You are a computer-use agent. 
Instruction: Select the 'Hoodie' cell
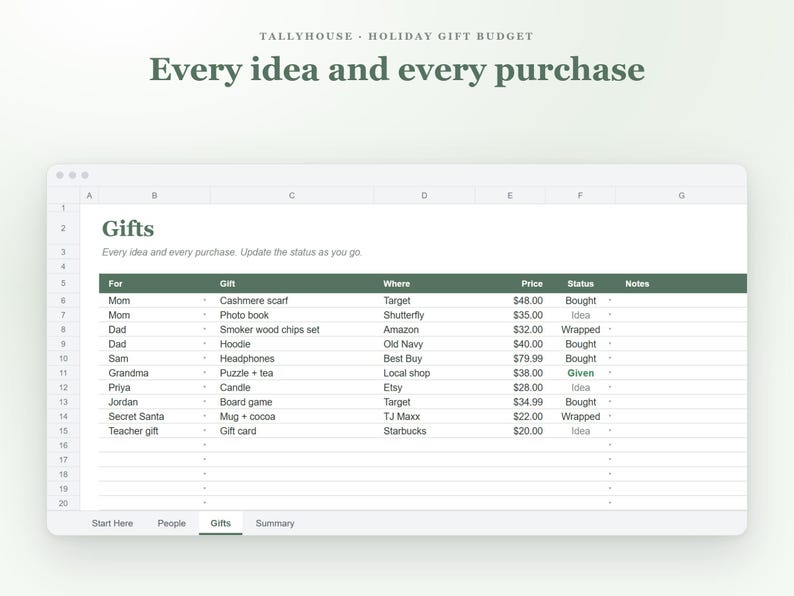292,344
